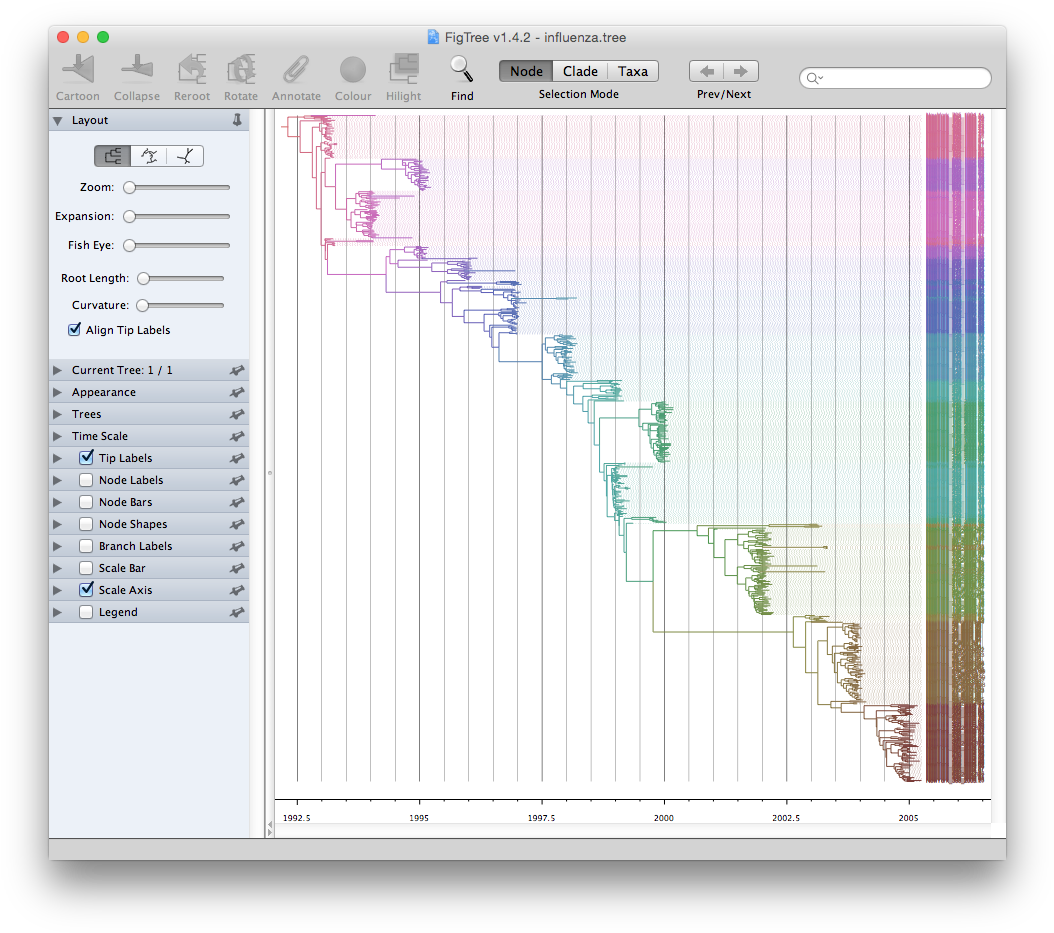This screenshot has height=933, width=1054.
Task: Disable the Tip Labels checkbox
Action: pos(86,458)
